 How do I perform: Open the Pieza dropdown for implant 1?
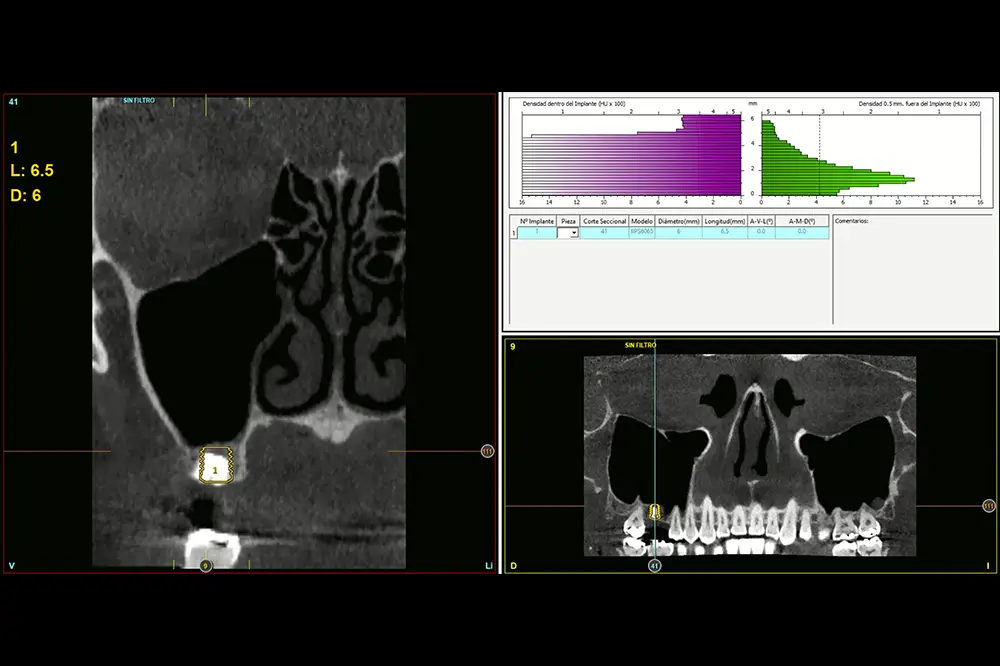coord(573,232)
